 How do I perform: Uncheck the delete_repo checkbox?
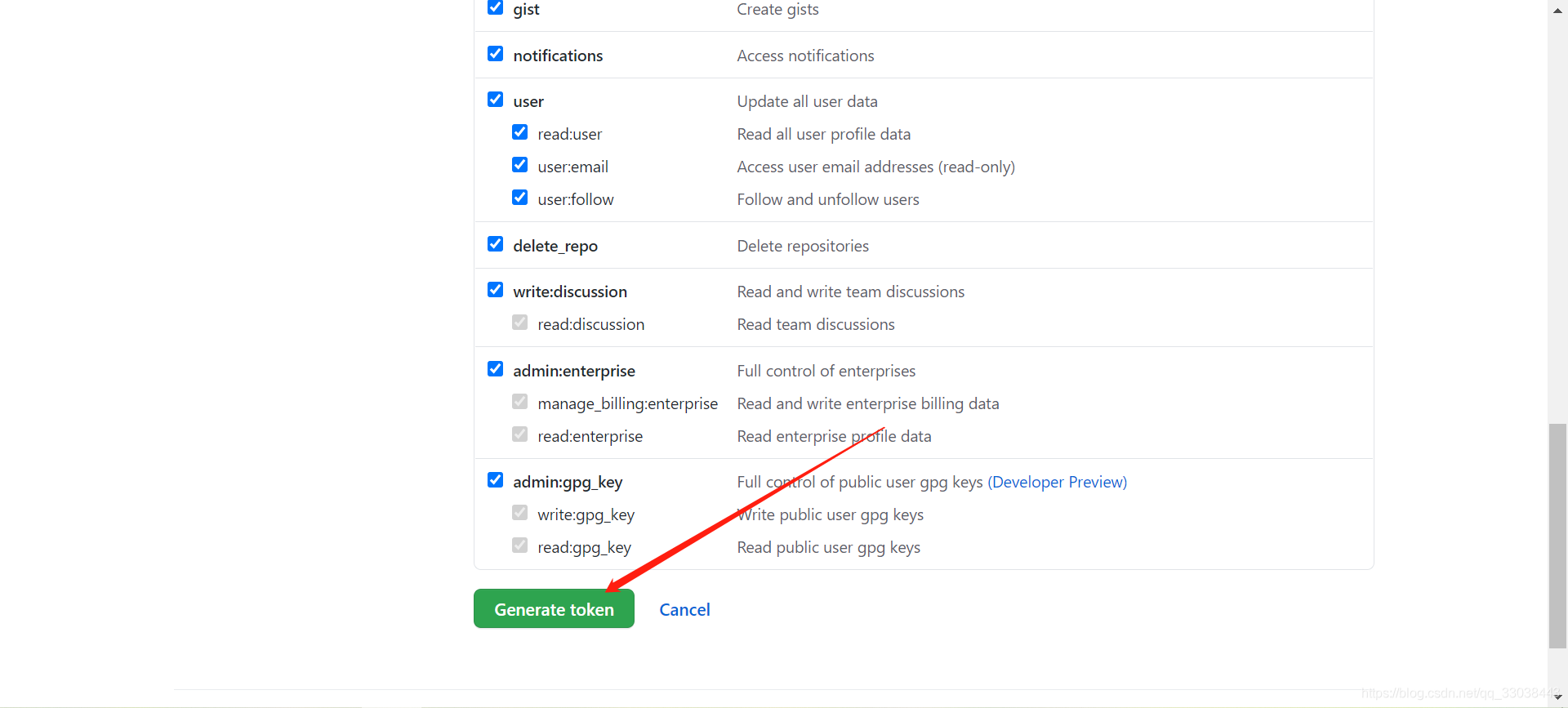pyautogui.click(x=495, y=244)
